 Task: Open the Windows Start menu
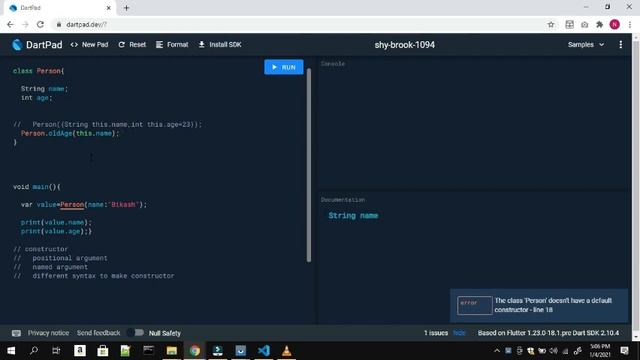coord(11,351)
